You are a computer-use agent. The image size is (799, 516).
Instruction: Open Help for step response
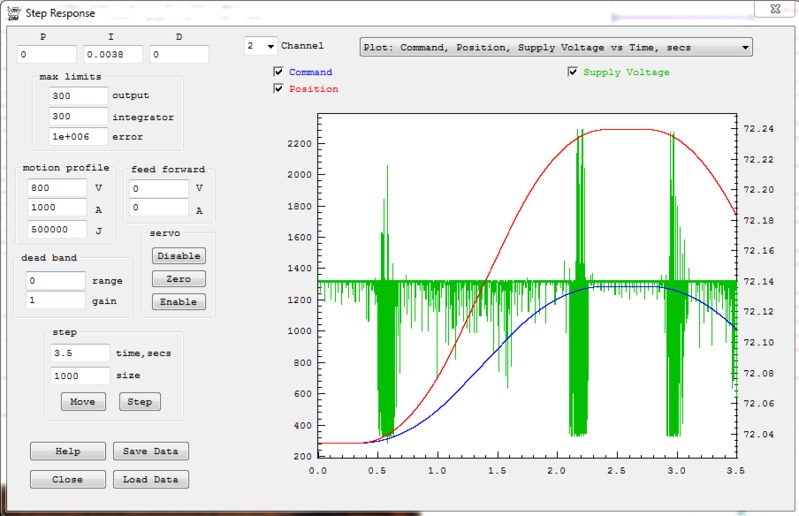click(68, 451)
